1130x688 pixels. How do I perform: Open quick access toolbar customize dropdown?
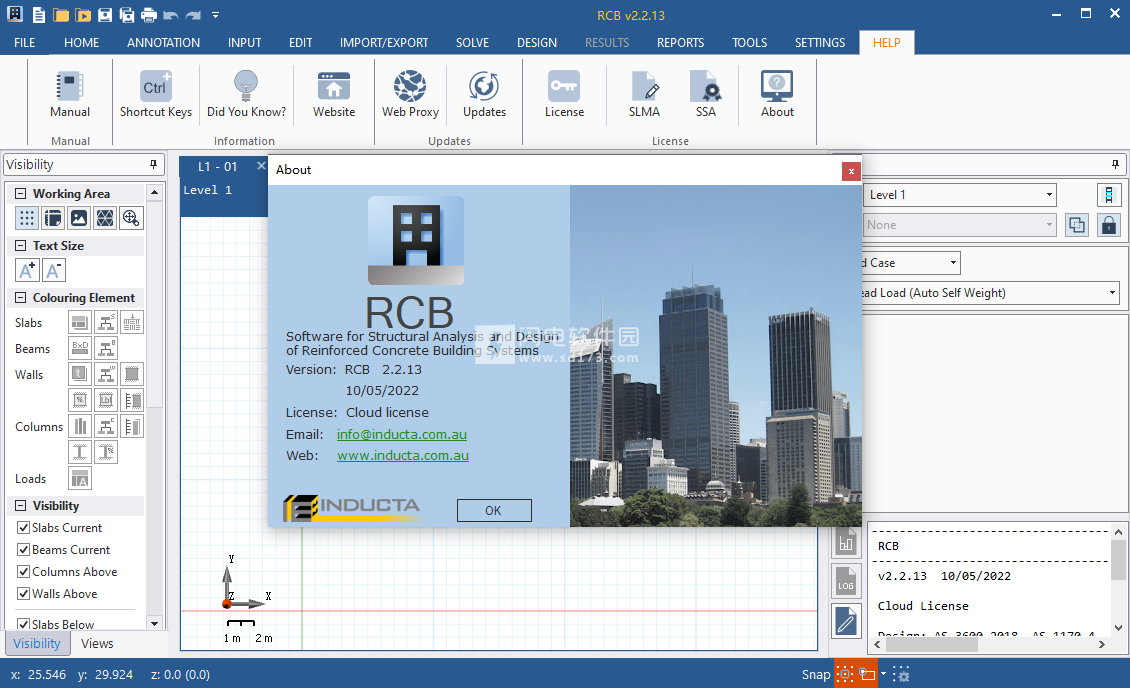pyautogui.click(x=215, y=14)
